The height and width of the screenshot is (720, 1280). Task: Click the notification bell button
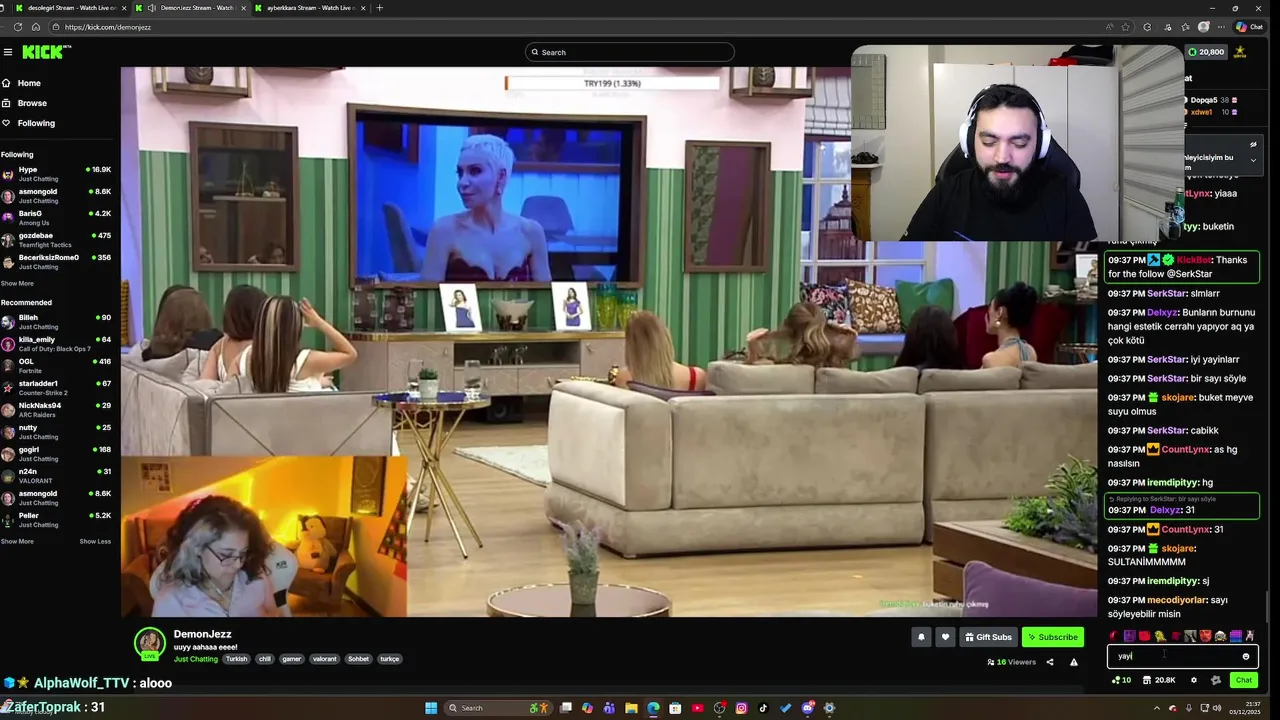(921, 637)
